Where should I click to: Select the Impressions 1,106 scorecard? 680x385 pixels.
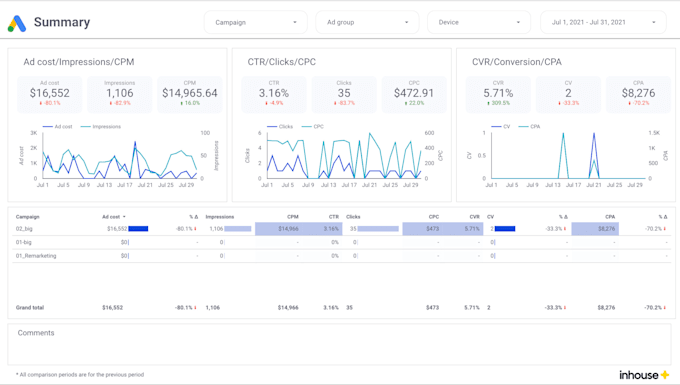tap(120, 95)
